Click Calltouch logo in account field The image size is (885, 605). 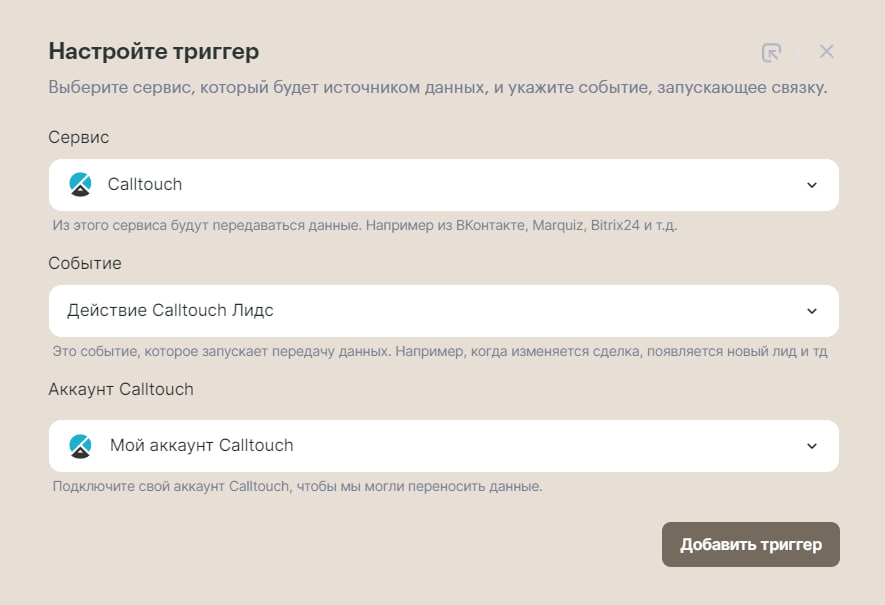tap(80, 446)
